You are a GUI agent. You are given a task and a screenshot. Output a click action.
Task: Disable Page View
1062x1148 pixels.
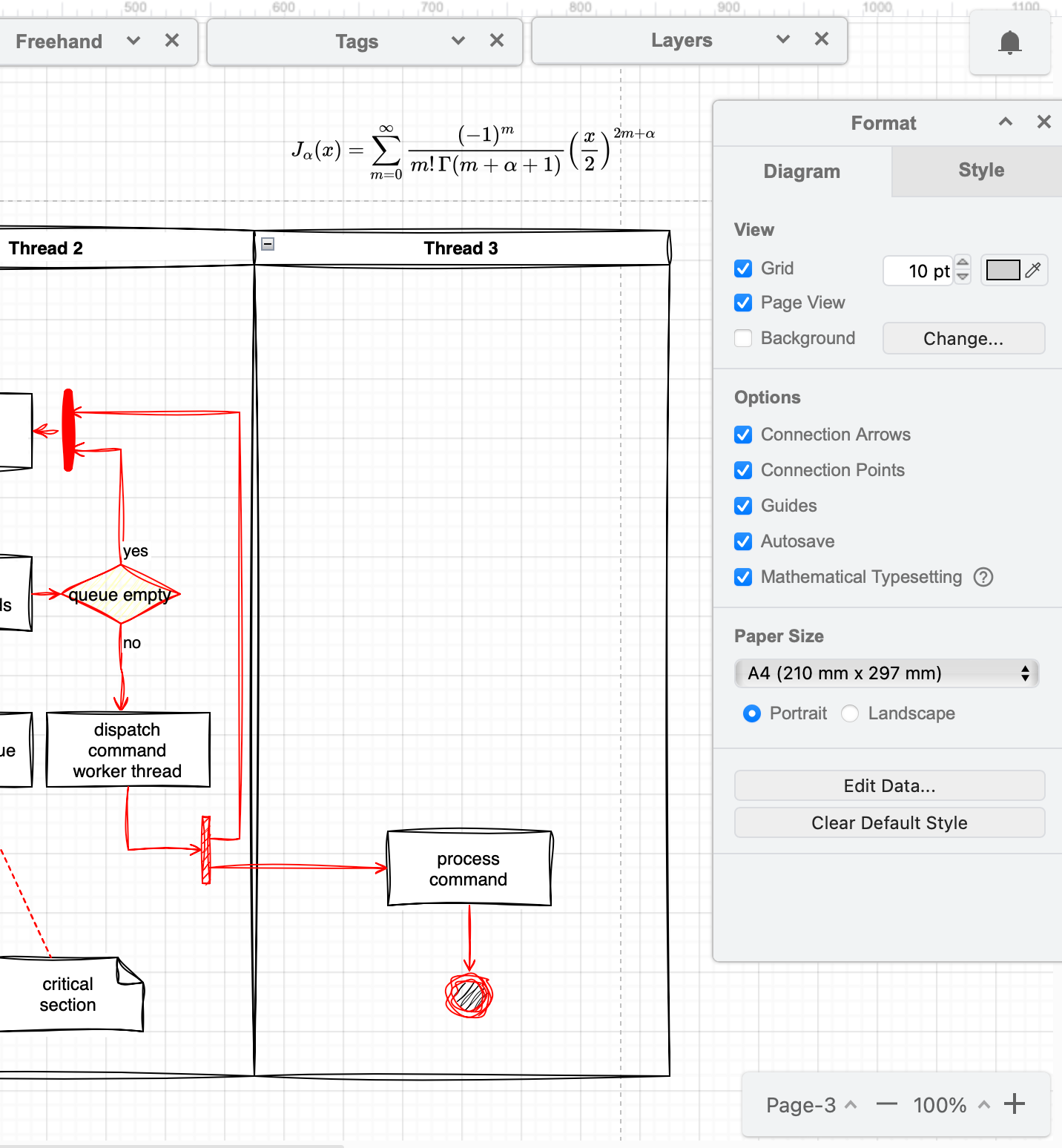tap(743, 303)
